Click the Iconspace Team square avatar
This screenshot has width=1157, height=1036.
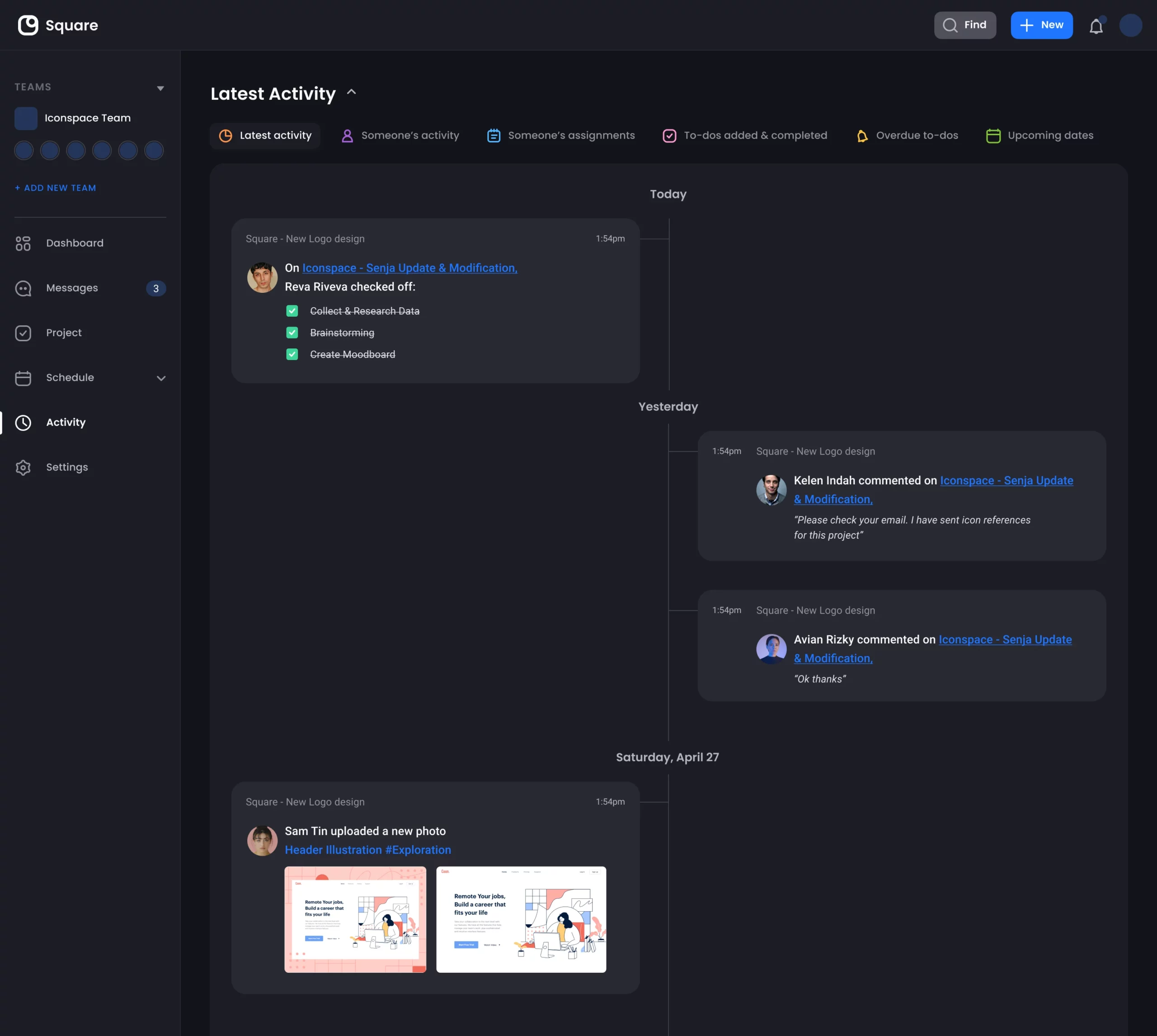[x=26, y=118]
